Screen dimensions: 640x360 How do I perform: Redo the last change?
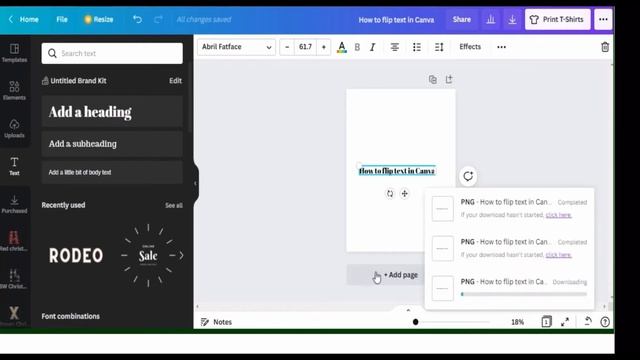(158, 19)
